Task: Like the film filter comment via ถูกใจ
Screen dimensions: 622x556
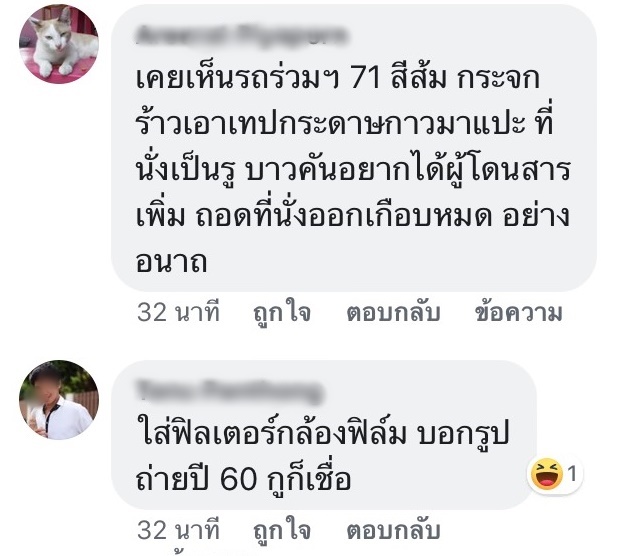Action: click(282, 531)
